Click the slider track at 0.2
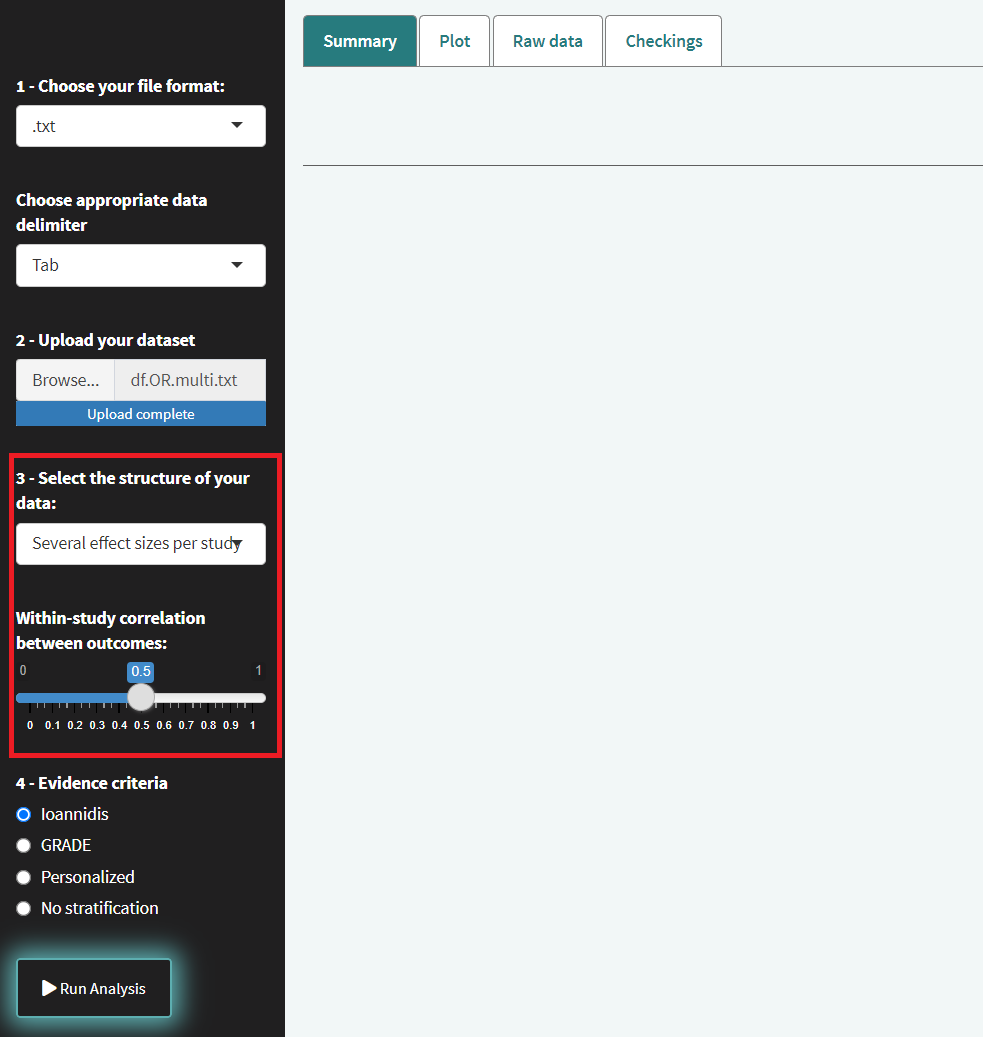The width and height of the screenshot is (983, 1037). (x=75, y=698)
